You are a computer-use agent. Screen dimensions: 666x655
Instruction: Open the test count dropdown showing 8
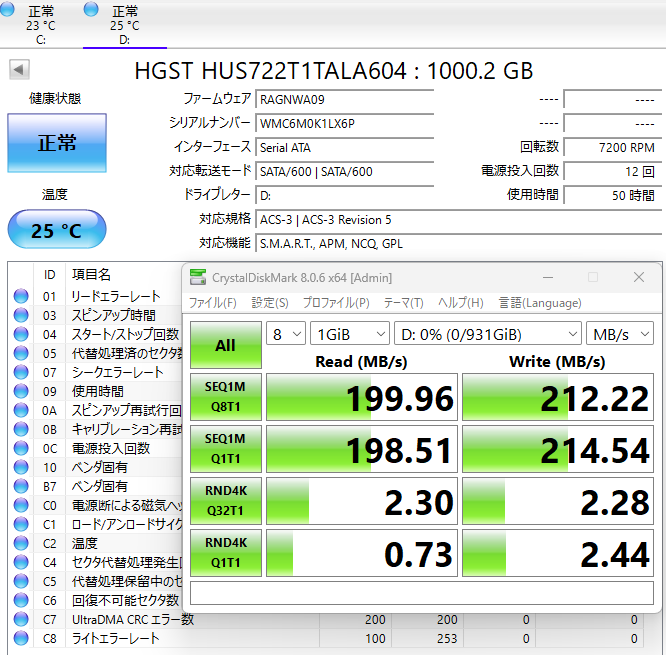click(x=286, y=334)
